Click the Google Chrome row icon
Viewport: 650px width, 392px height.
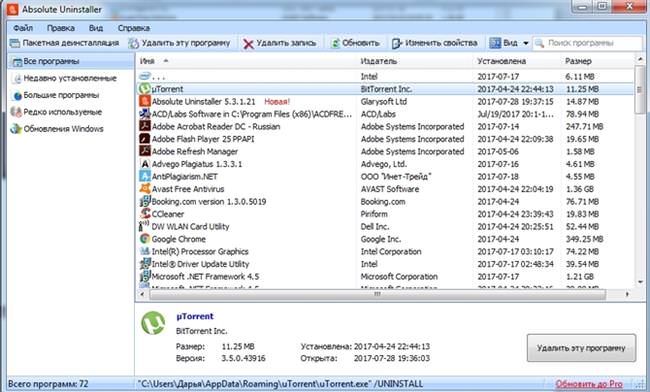point(145,239)
